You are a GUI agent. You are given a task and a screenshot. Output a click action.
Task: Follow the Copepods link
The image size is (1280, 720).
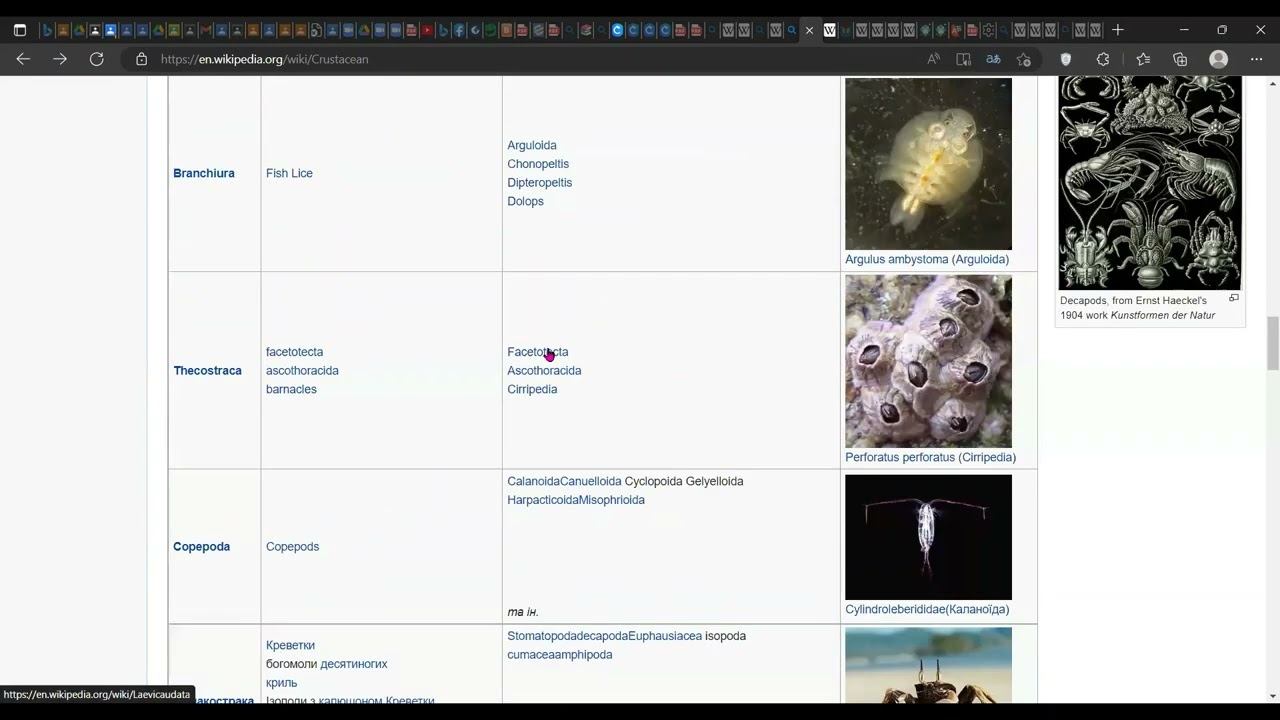click(292, 546)
